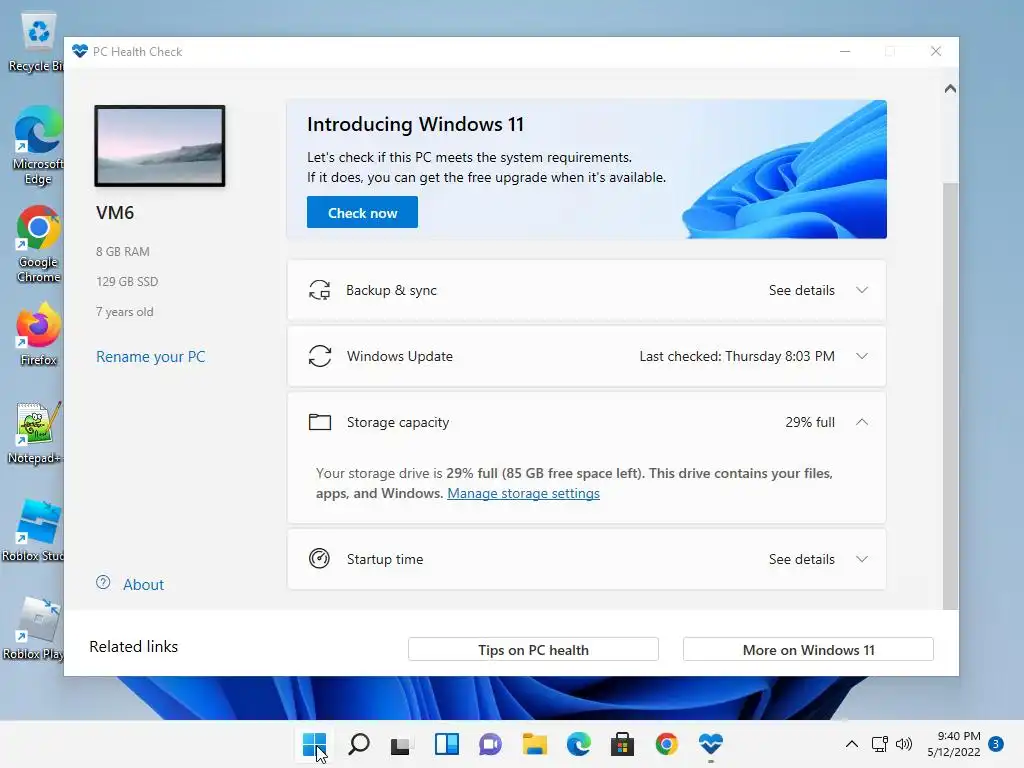1024x768 pixels.
Task: Click the PC Health Check heart logo
Action: point(80,51)
